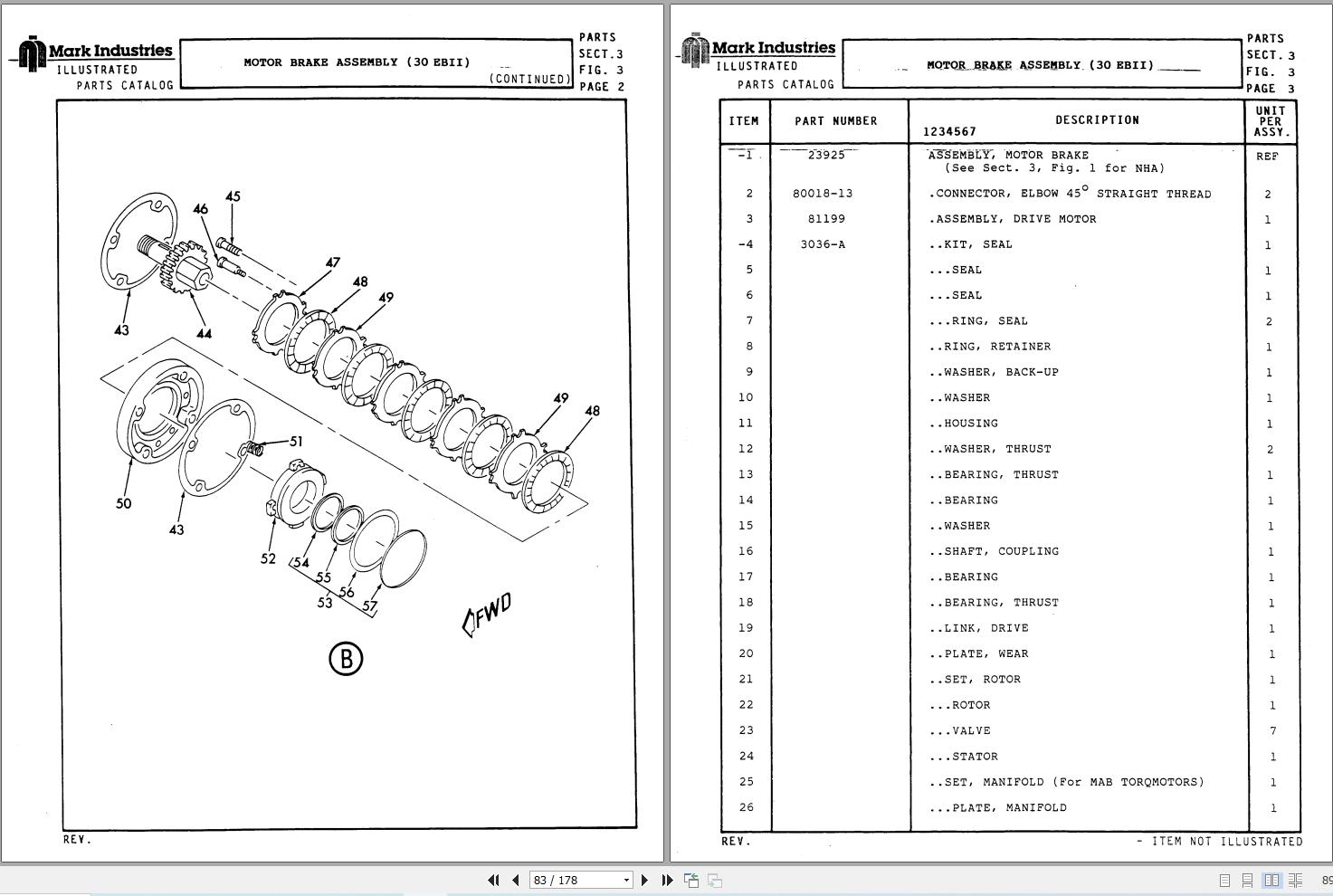Go to the next page
1333x896 pixels.
(x=644, y=880)
